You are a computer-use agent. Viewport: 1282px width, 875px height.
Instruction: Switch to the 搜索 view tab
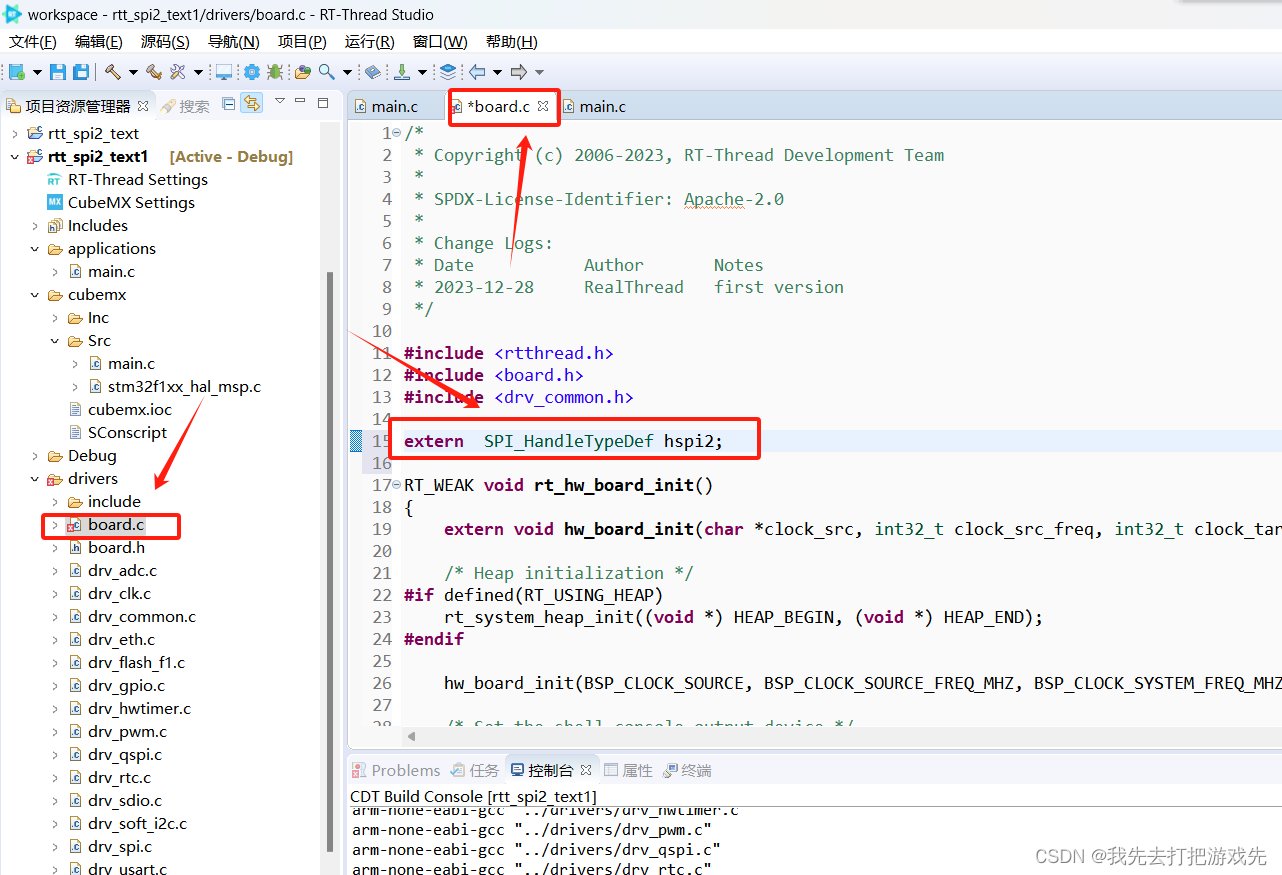(185, 106)
